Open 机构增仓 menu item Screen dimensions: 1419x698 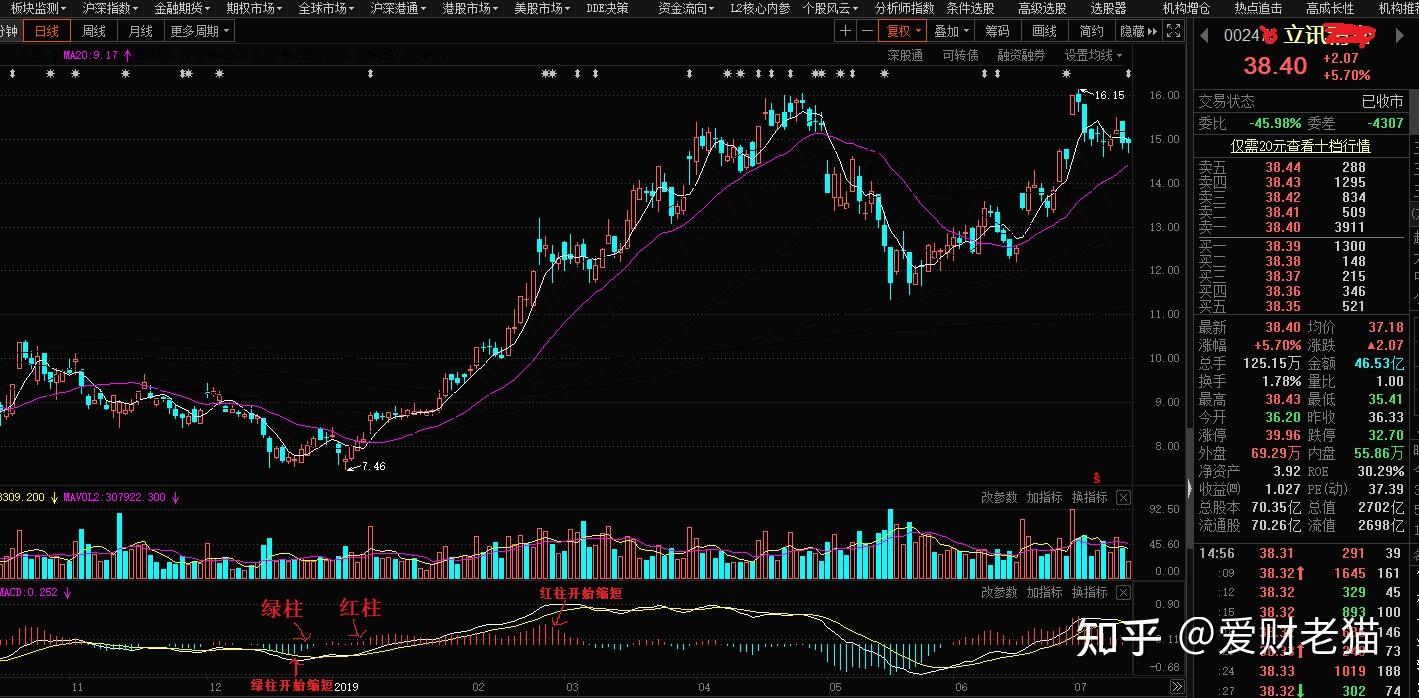point(1186,8)
